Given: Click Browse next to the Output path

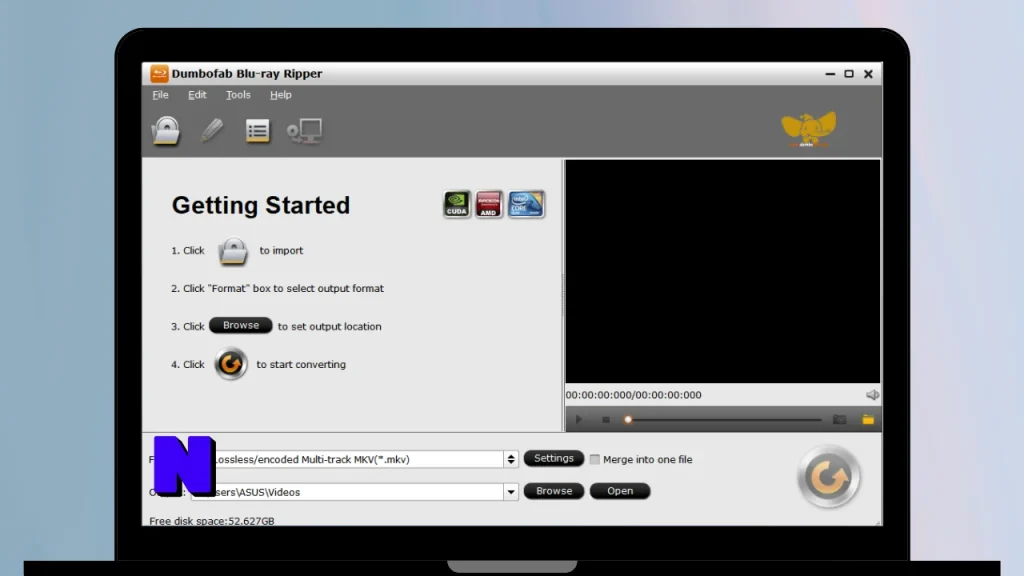Looking at the screenshot, I should click(554, 491).
